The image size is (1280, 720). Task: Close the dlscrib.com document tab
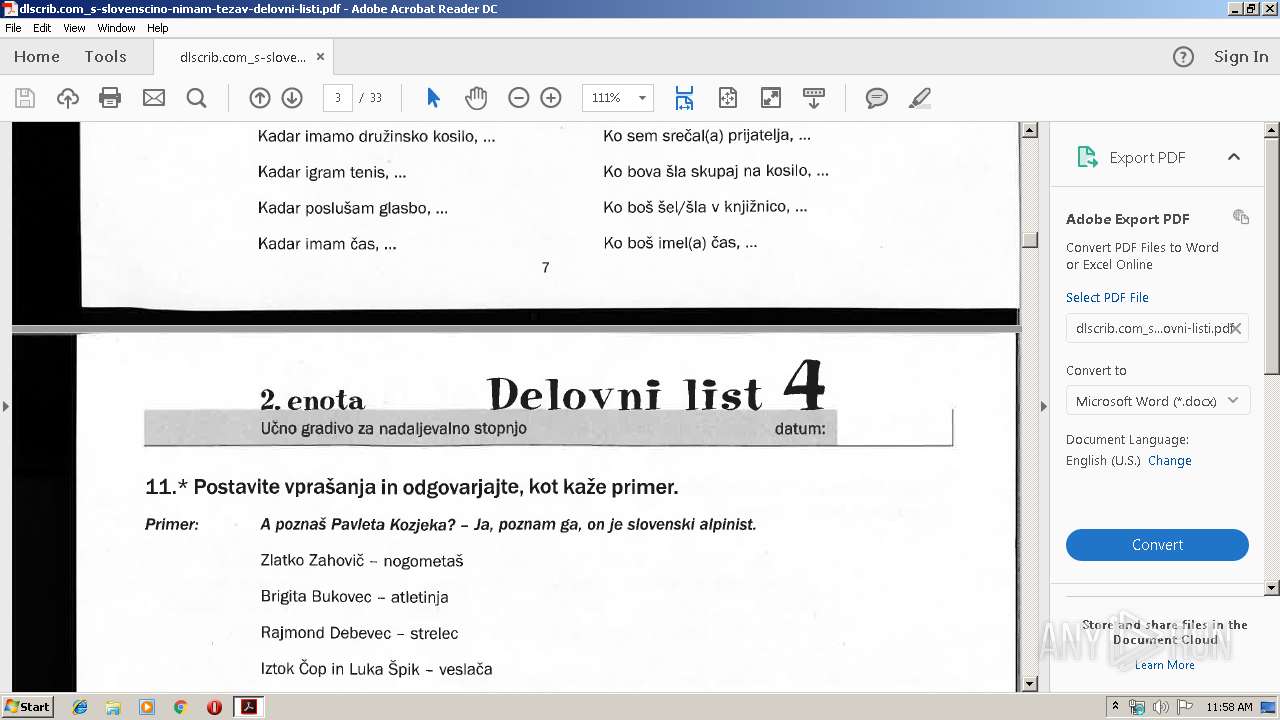(320, 57)
